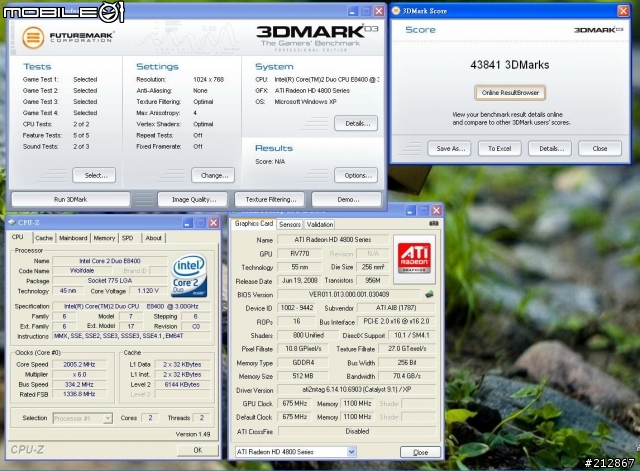Close the CPU-Z window with X
The width and height of the screenshot is (640, 471).
pyautogui.click(x=213, y=223)
